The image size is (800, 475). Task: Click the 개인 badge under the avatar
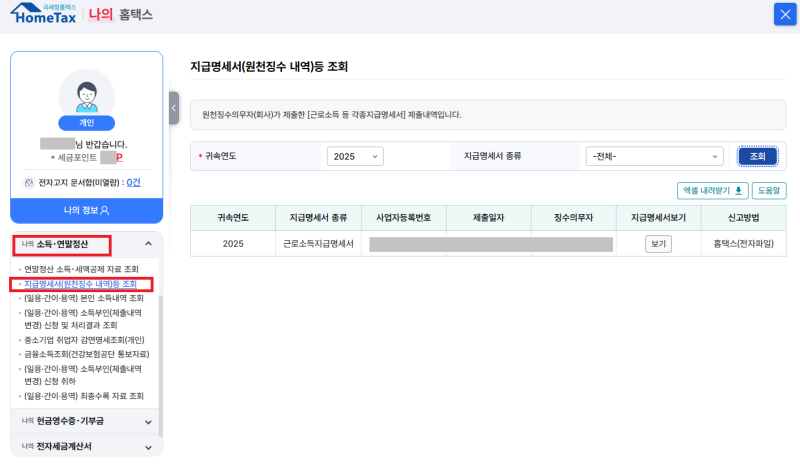coord(87,123)
